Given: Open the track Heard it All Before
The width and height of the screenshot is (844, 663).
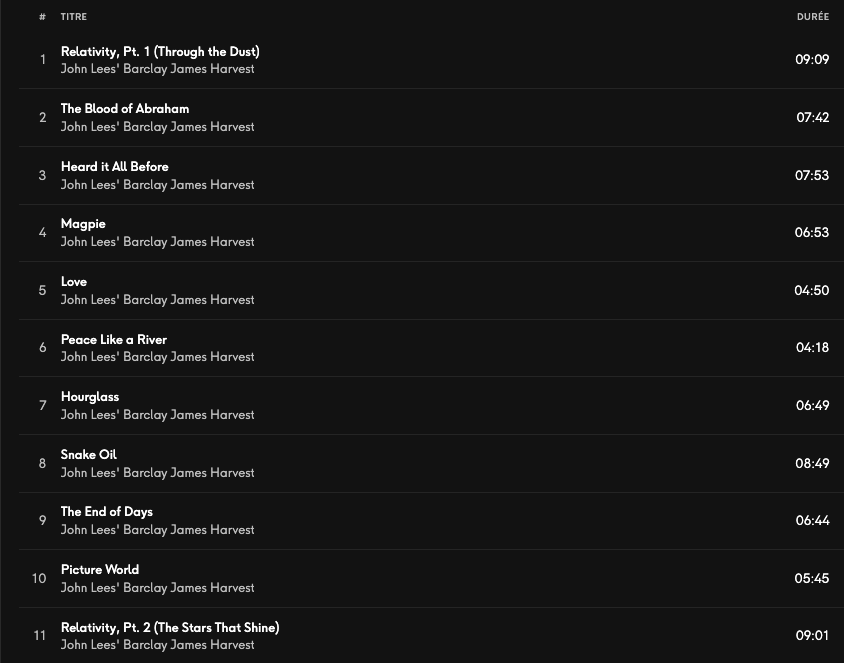Looking at the screenshot, I should click(x=115, y=166).
